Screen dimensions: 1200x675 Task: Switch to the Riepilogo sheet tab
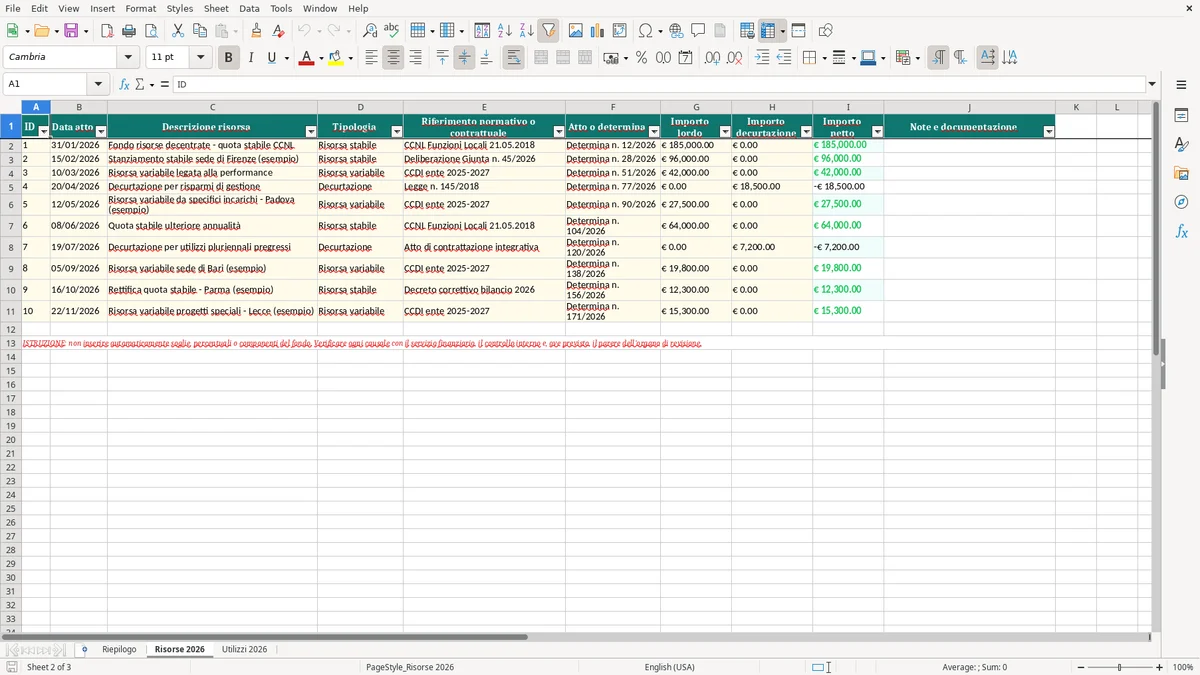[x=119, y=650]
